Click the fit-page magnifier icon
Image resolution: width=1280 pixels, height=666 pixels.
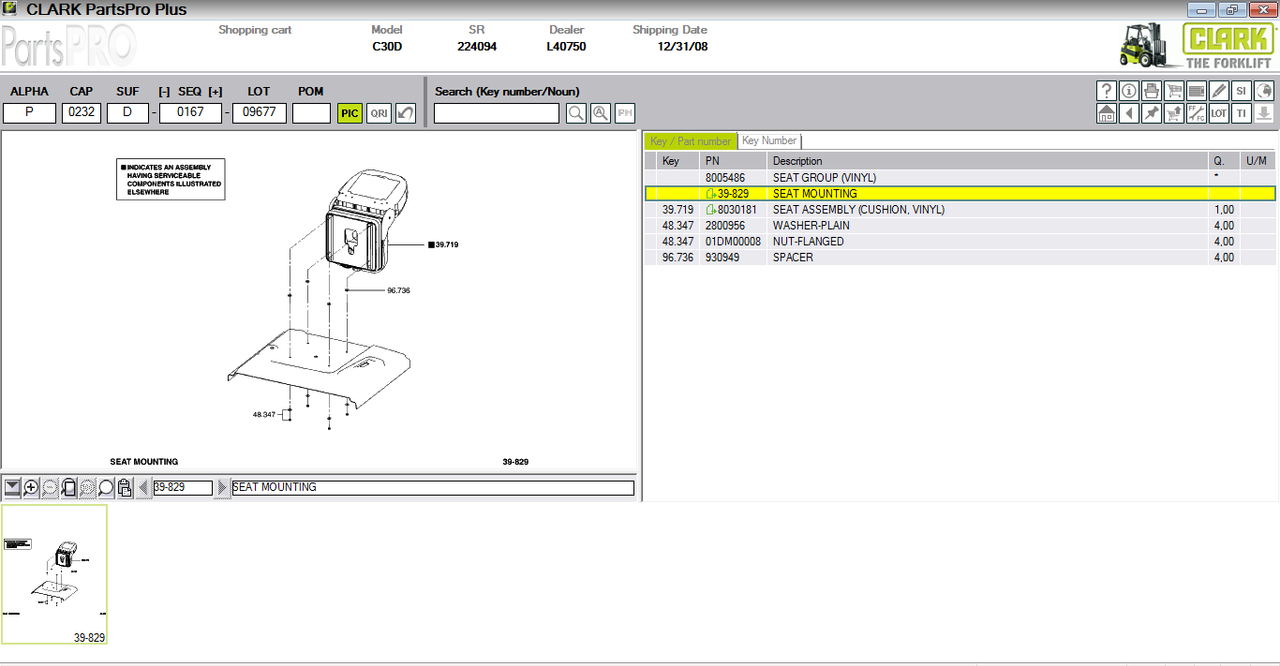pyautogui.click(x=69, y=488)
